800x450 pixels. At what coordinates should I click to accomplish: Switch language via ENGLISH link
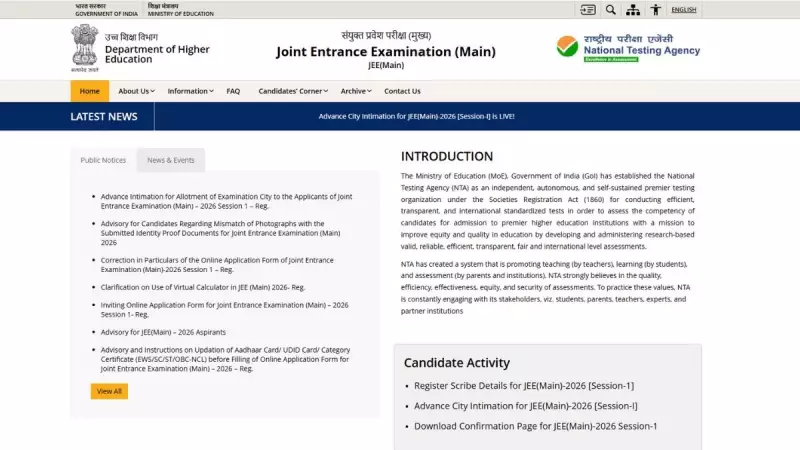click(x=684, y=10)
